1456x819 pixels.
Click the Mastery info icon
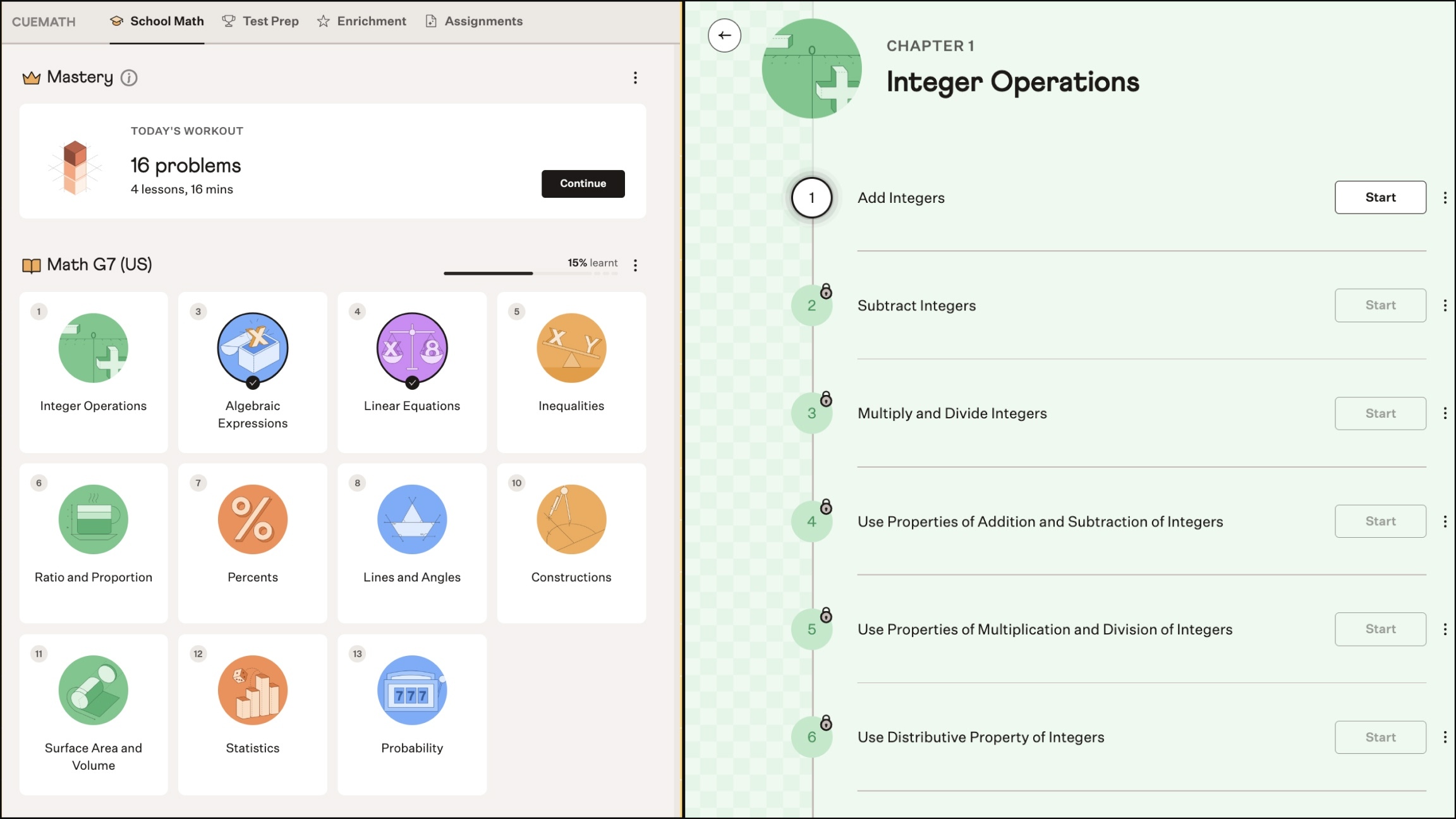click(x=129, y=78)
